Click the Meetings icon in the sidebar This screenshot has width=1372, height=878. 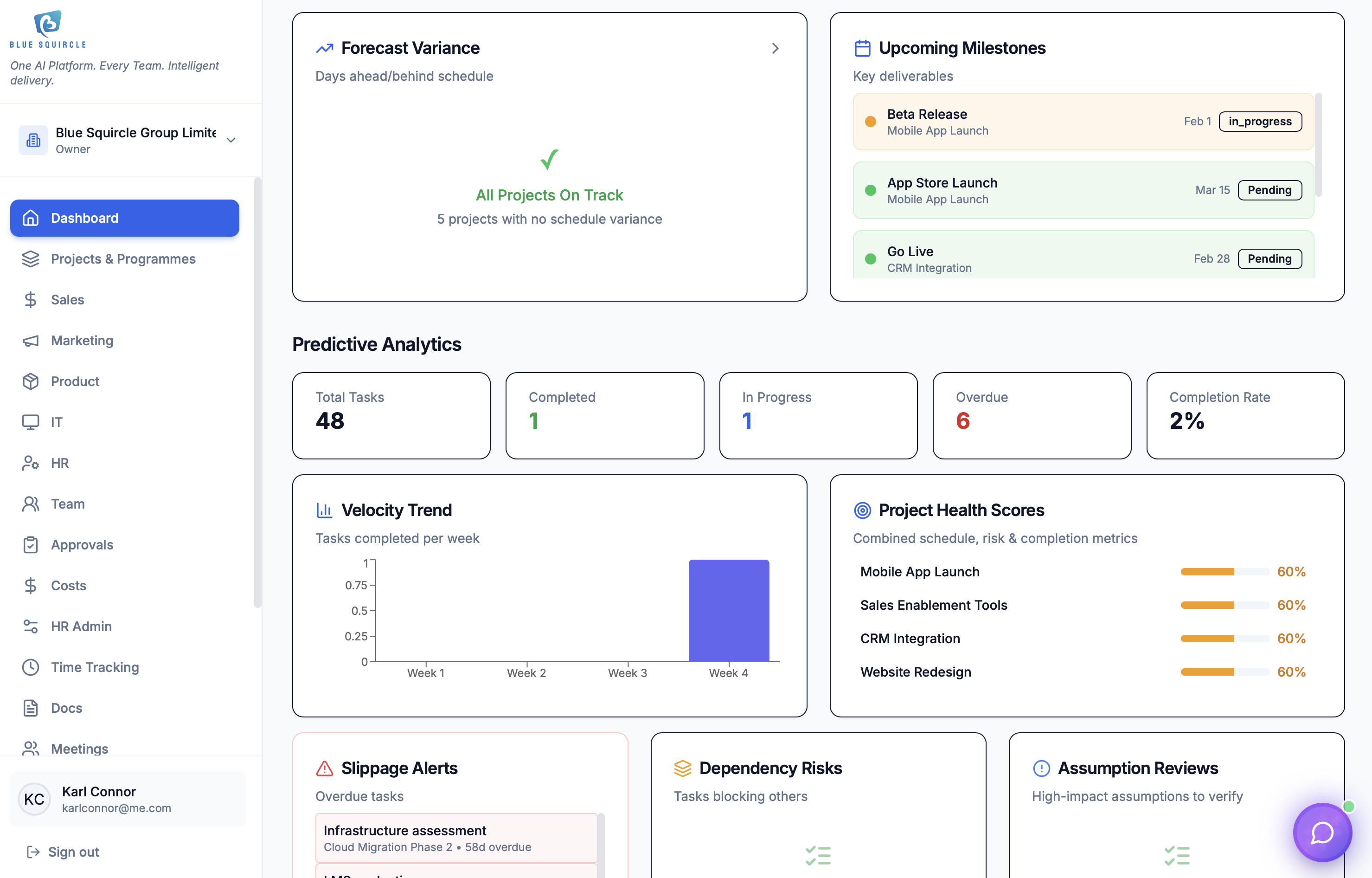coord(31,749)
